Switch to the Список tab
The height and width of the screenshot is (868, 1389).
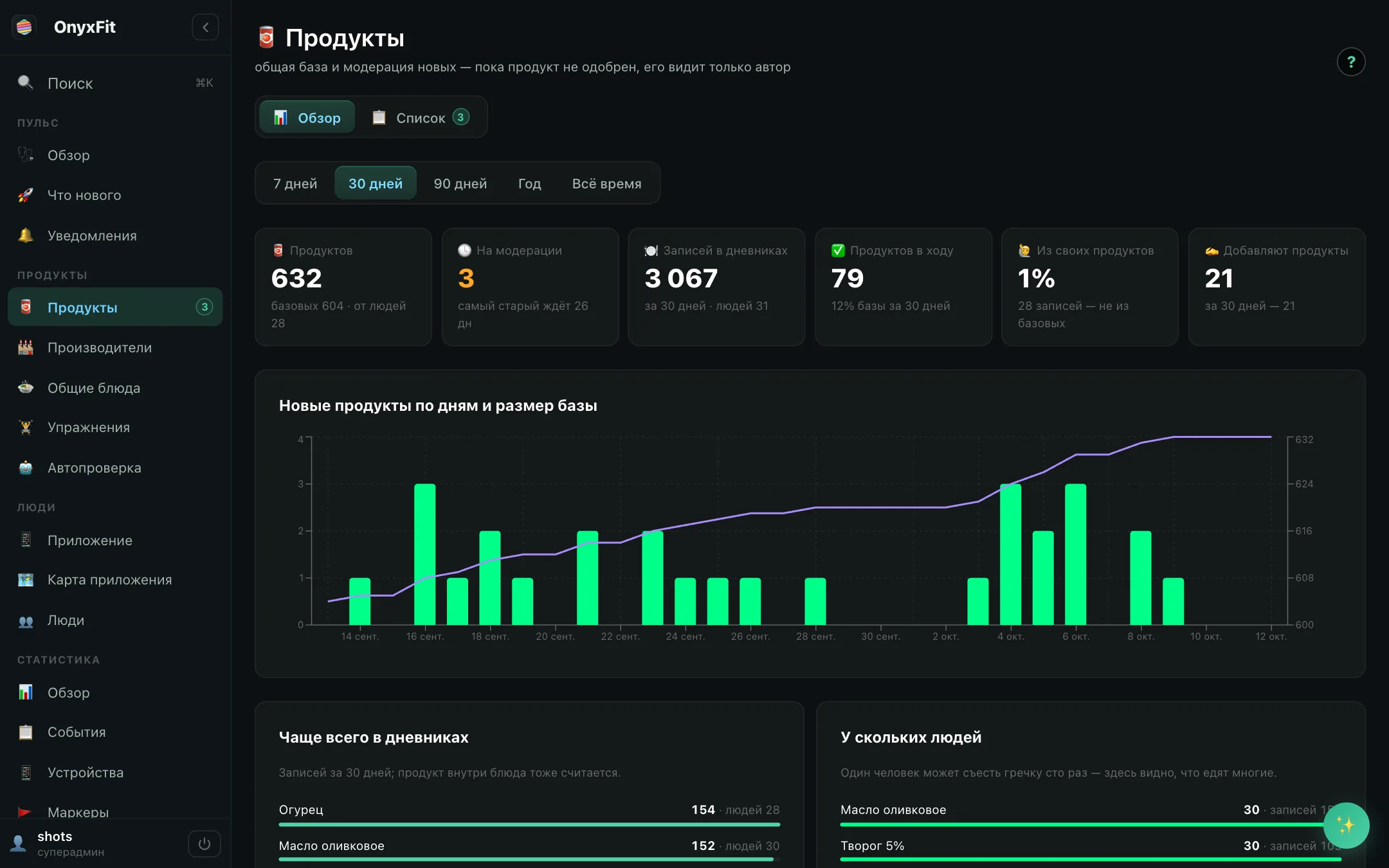click(421, 118)
